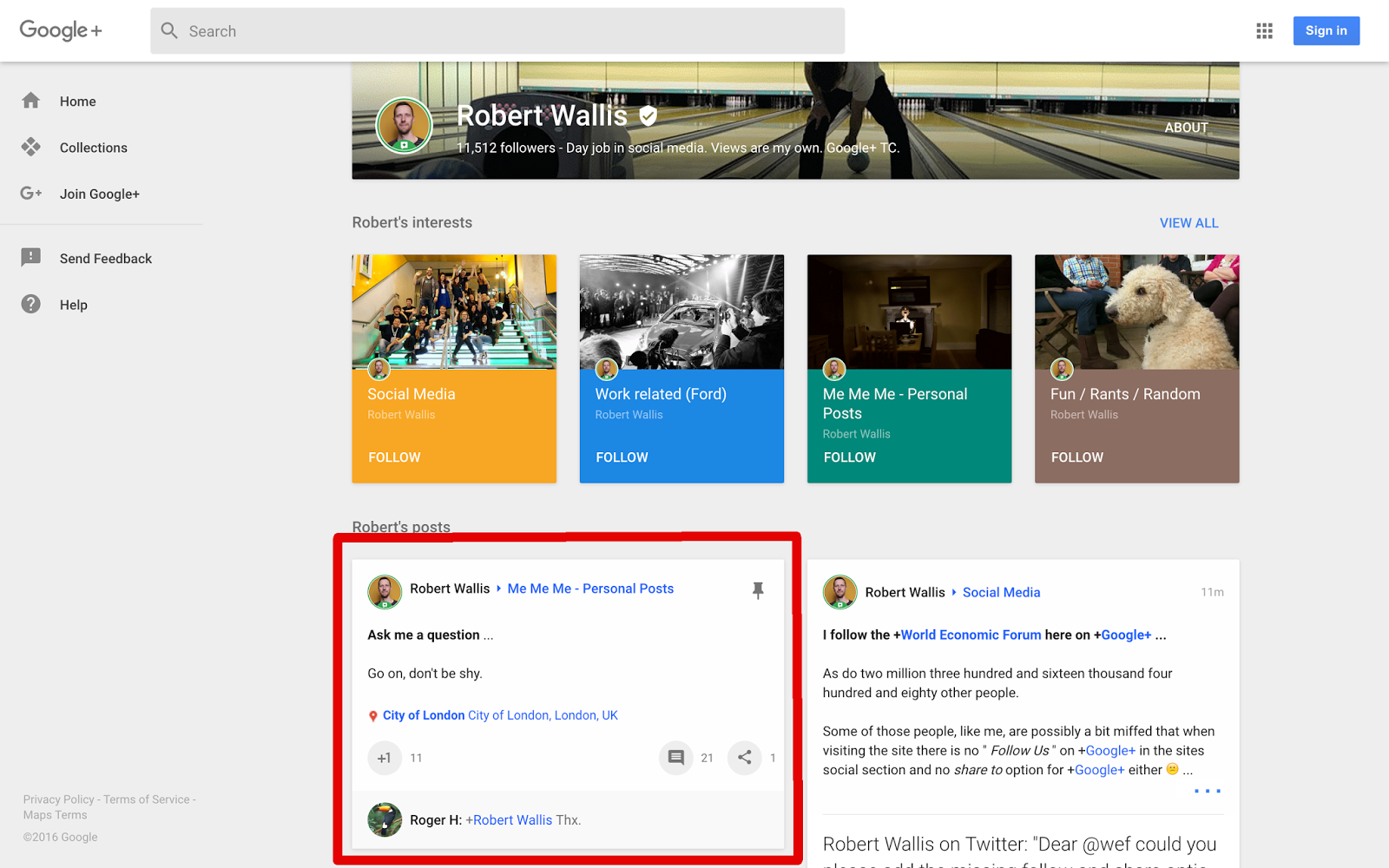This screenshot has height=868, width=1389.
Task: Click the Robert Wallis name in banner
Action: [x=542, y=115]
